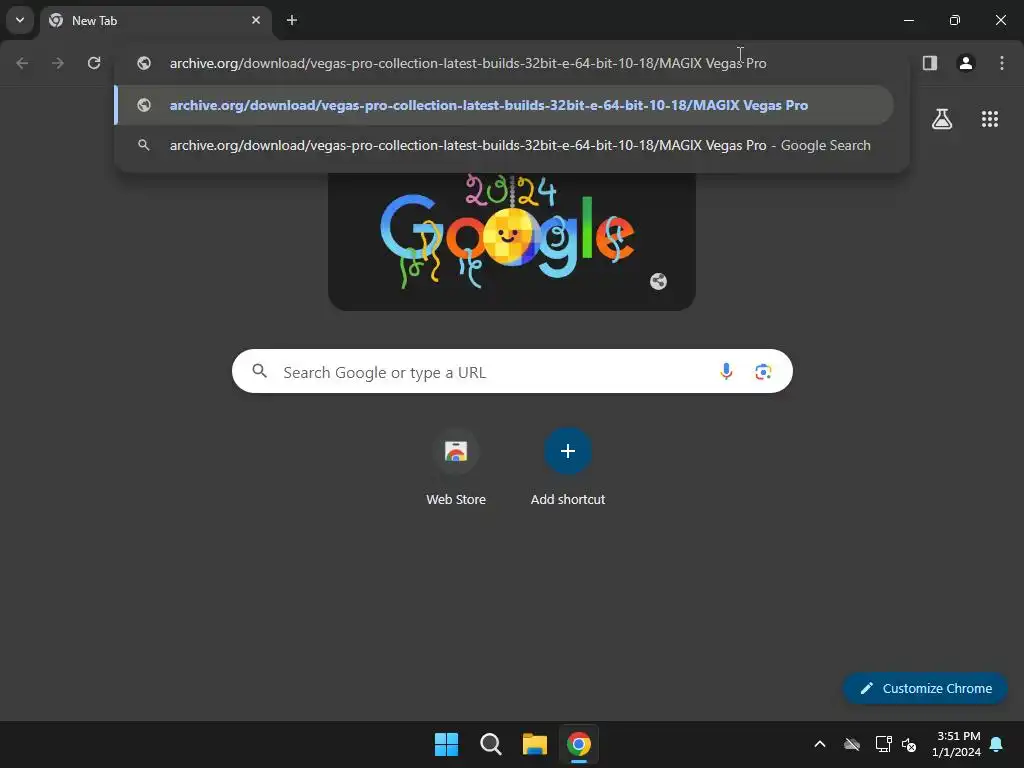Click the magnifier icon in Google search box
1024x768 pixels.
click(x=259, y=371)
